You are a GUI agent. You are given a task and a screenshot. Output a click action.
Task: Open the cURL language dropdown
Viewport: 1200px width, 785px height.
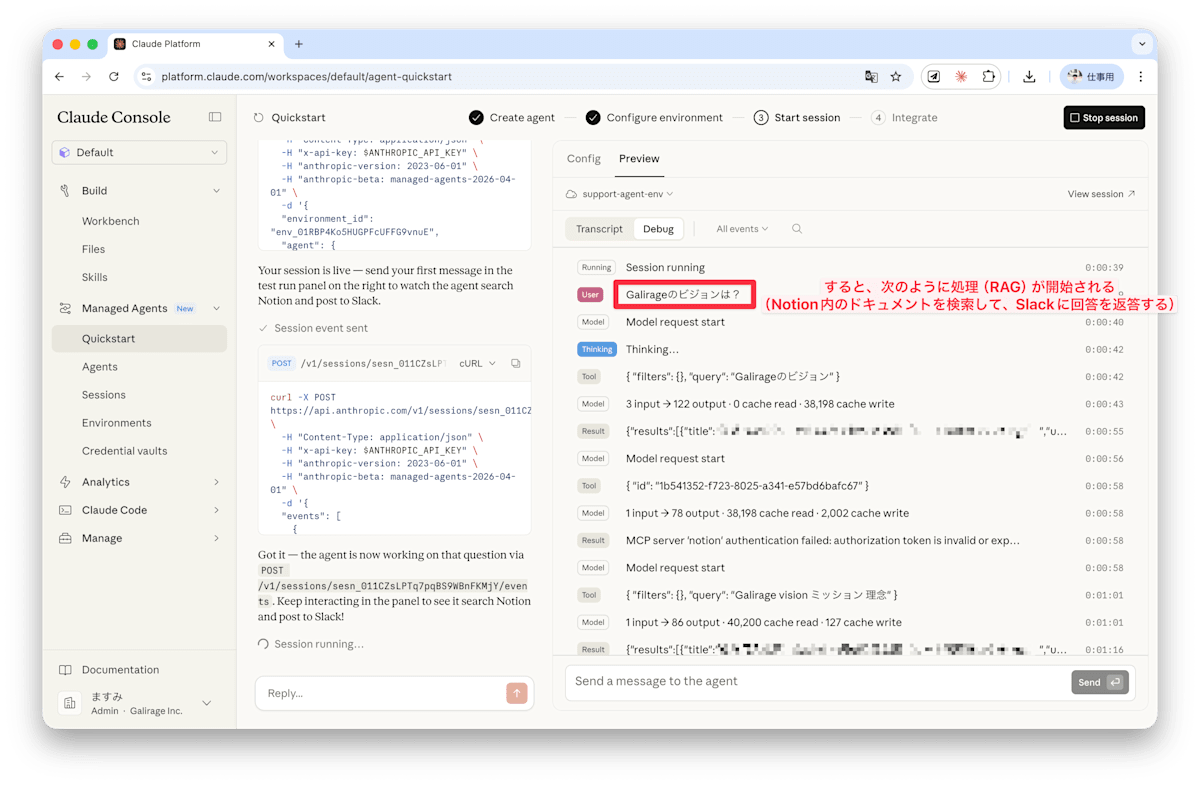(x=477, y=364)
